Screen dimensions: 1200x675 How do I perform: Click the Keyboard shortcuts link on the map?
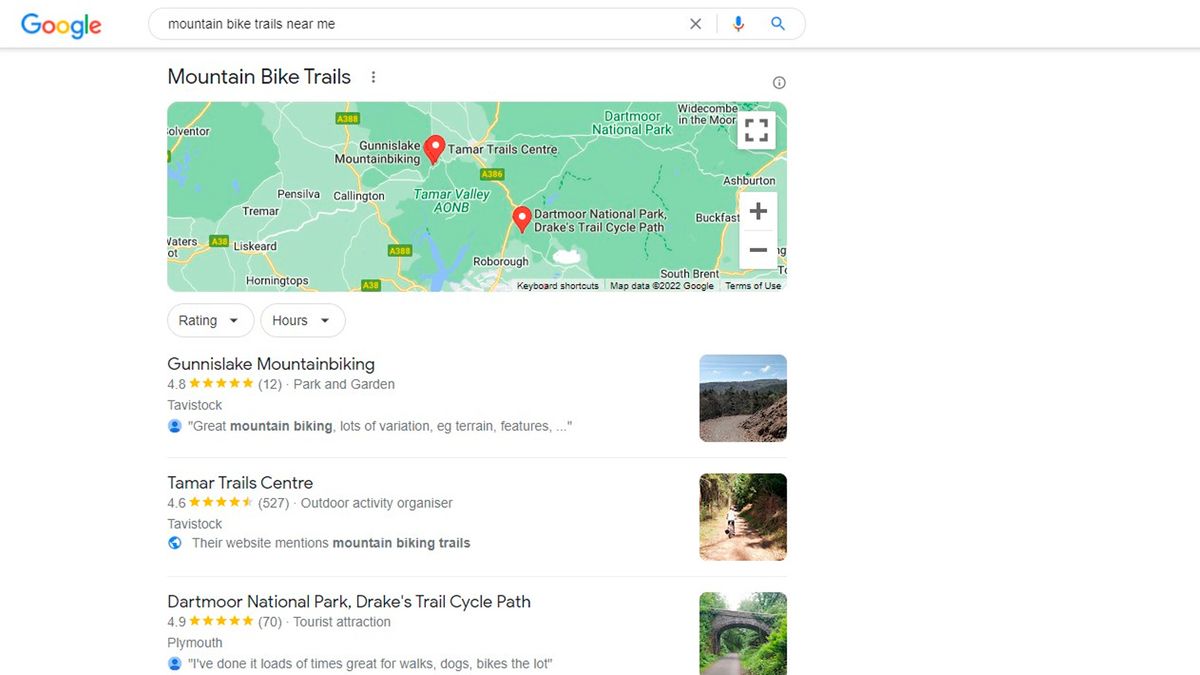click(x=557, y=285)
